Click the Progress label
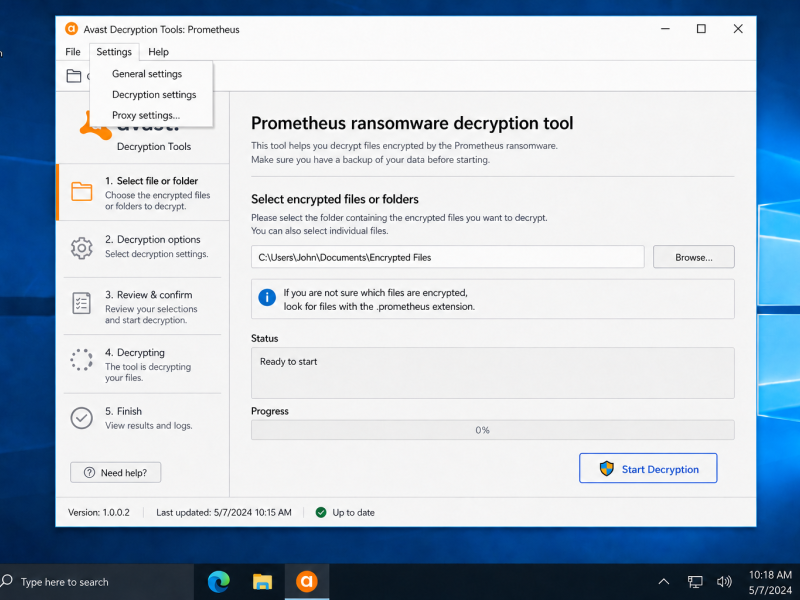800x600 pixels. coord(270,411)
